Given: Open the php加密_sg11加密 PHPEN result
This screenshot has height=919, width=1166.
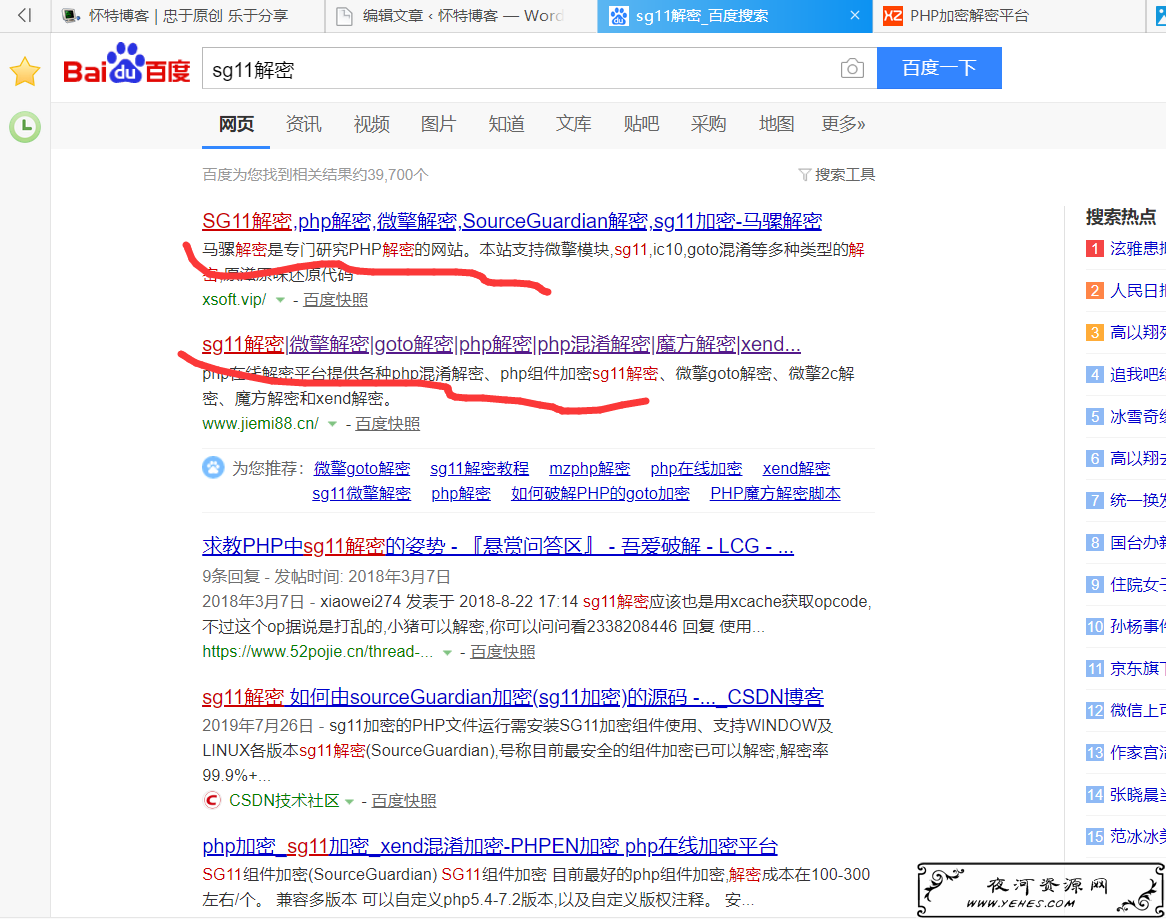Looking at the screenshot, I should point(490,846).
